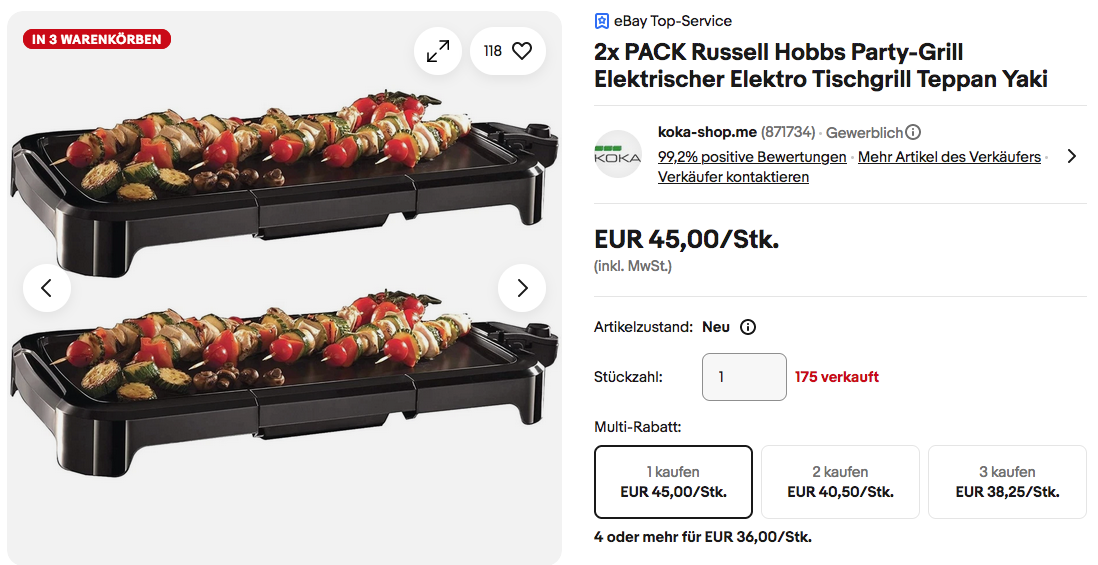1098x565 pixels.
Task: Expand the product image to fullscreen
Action: pyautogui.click(x=438, y=51)
